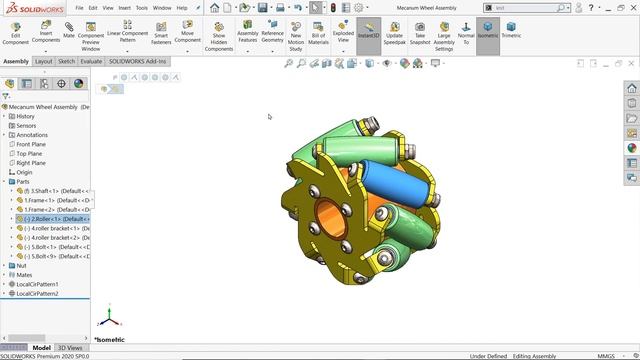Click the Exploded View tool

(x=343, y=31)
